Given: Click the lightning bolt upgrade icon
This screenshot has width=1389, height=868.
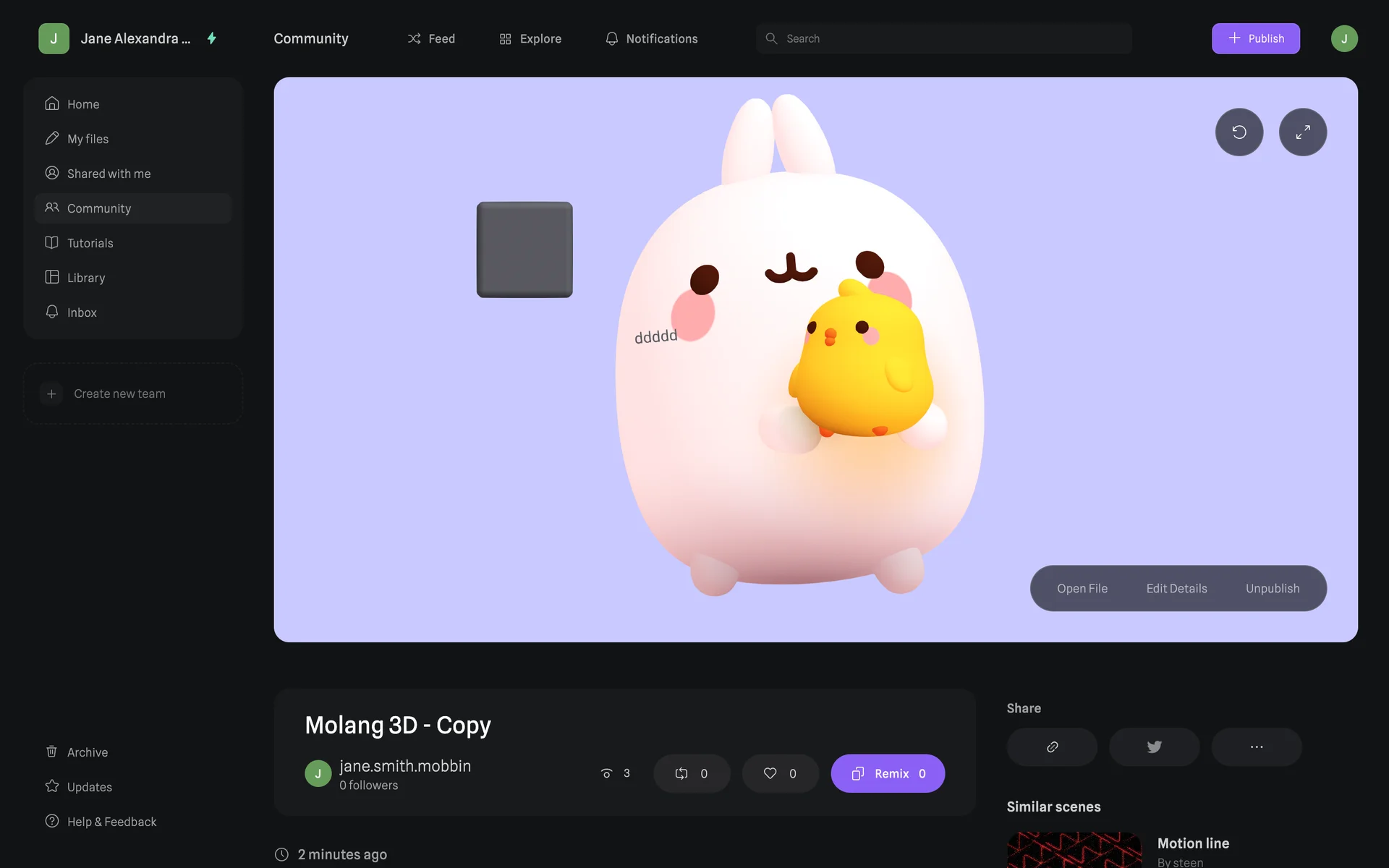Looking at the screenshot, I should coord(212,38).
